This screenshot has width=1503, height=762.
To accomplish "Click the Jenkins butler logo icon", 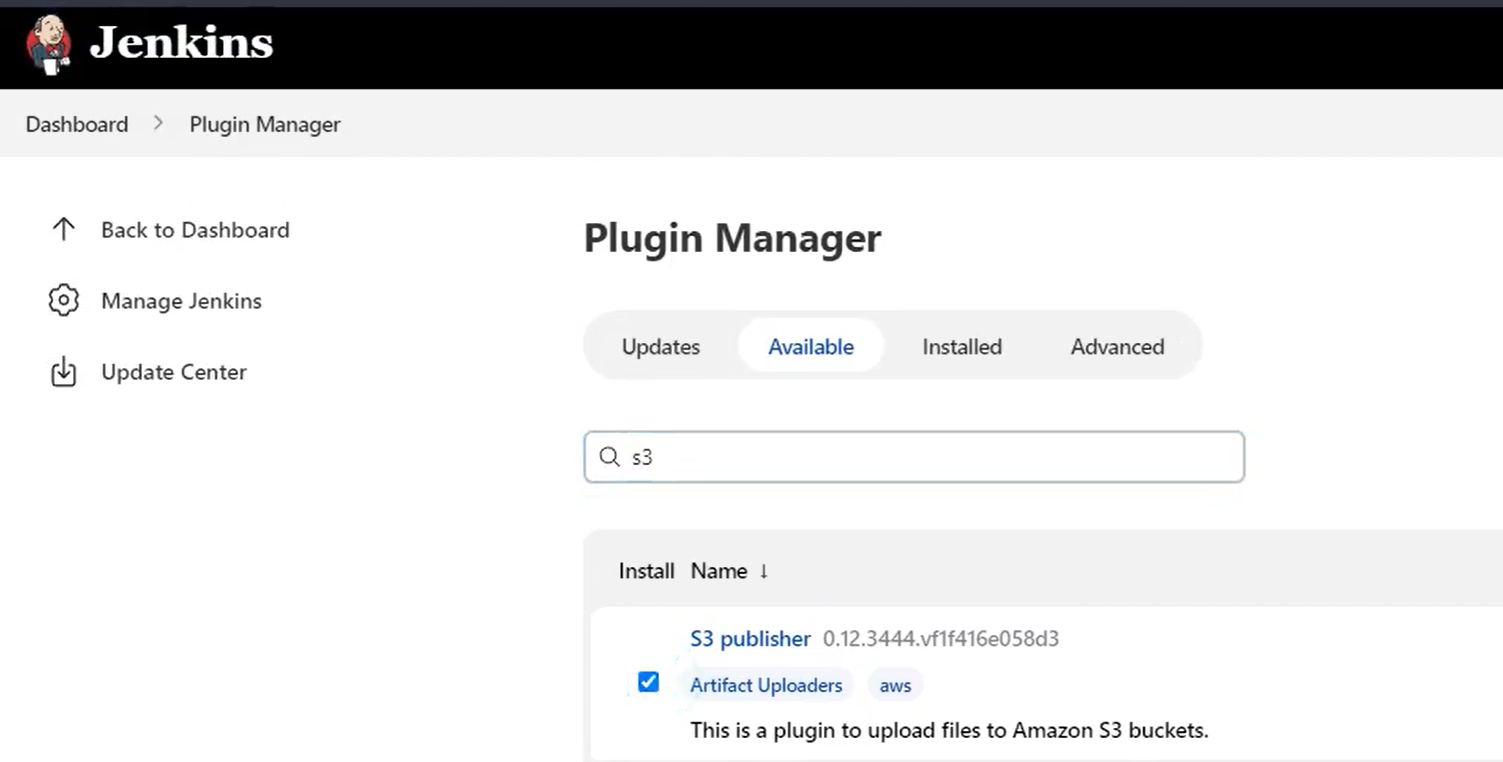I will (x=48, y=45).
